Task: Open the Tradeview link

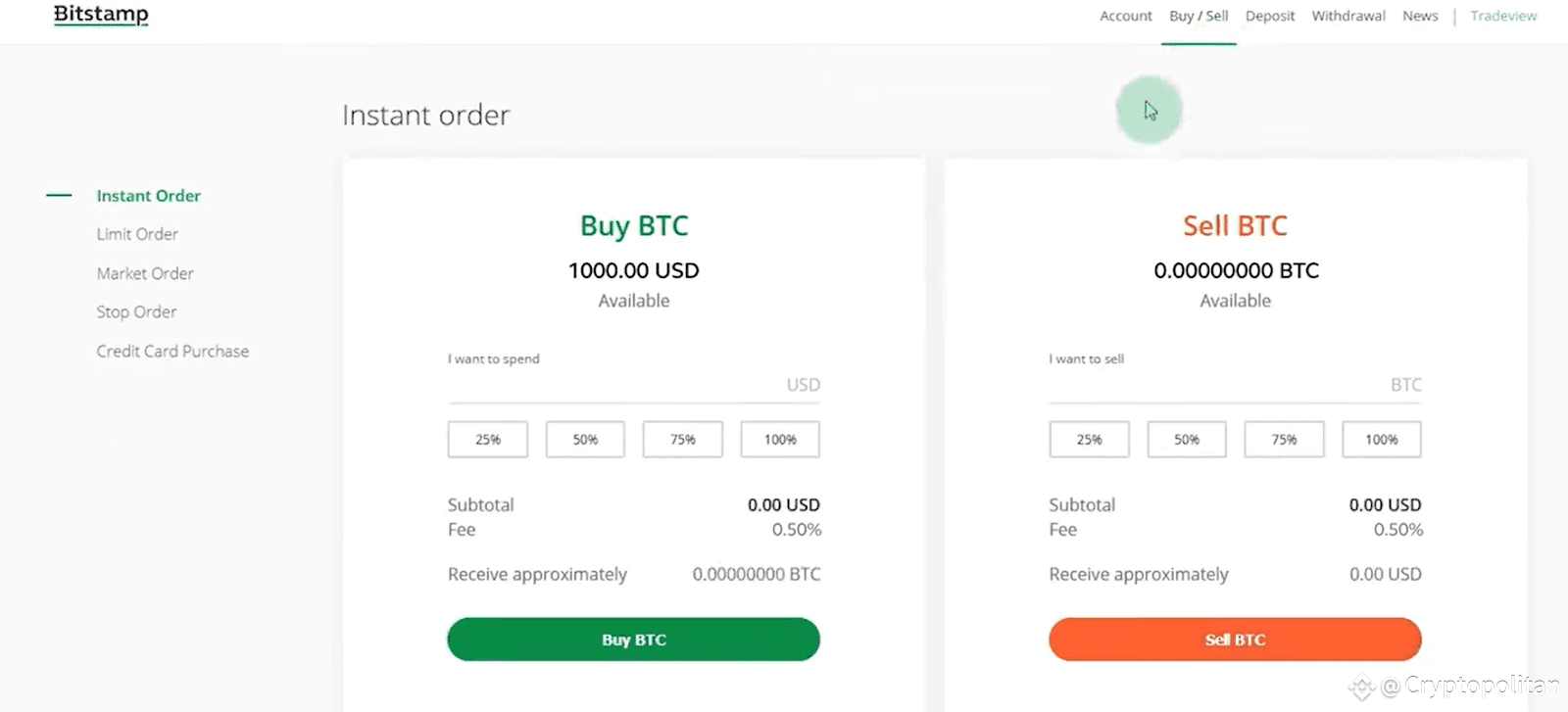Action: (1503, 16)
